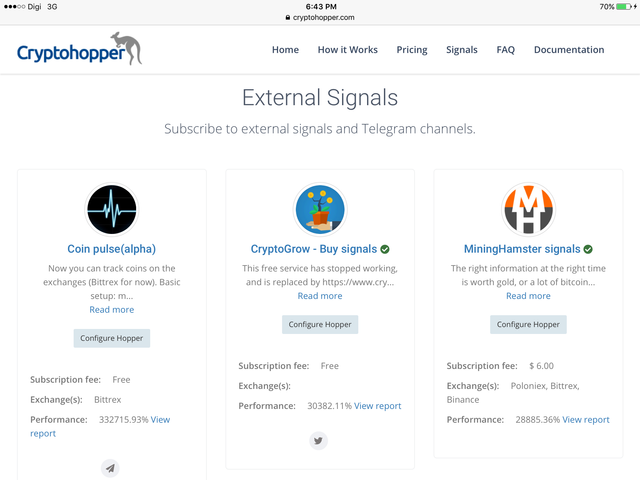
Task: Open the Coin pulse heartbeat icon
Action: coord(111,210)
